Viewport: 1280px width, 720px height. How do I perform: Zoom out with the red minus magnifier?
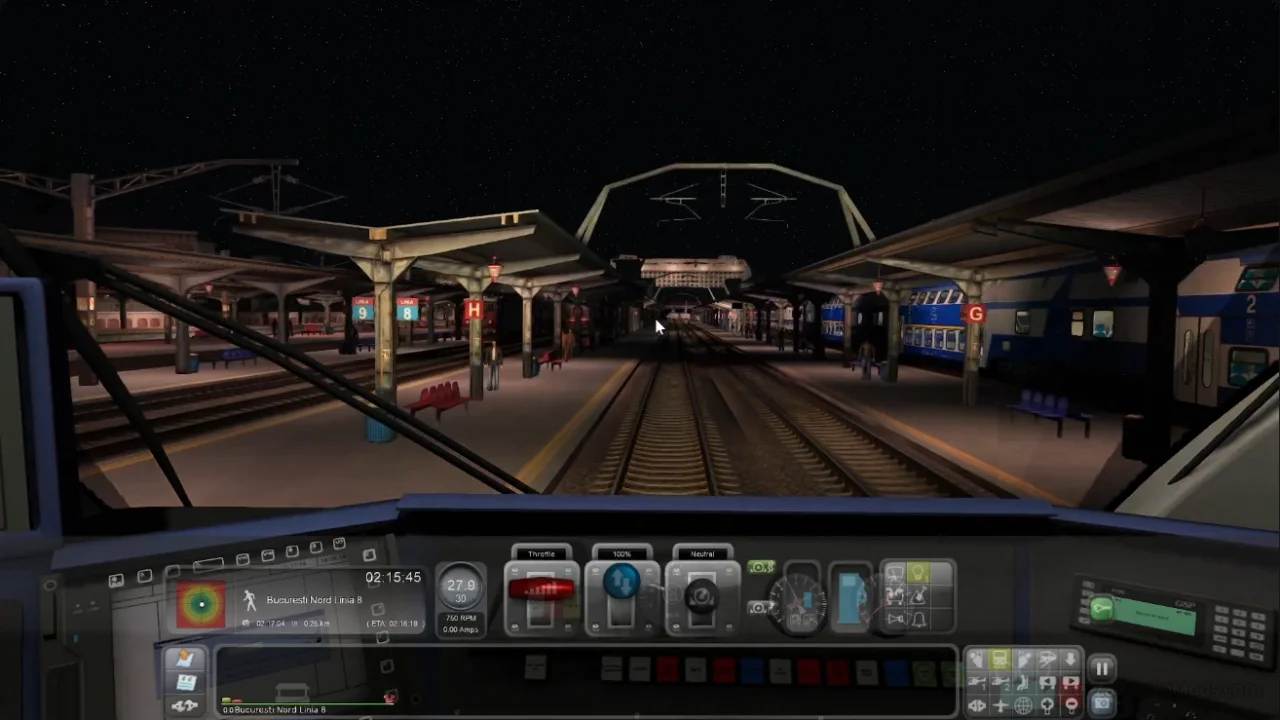coord(1071,705)
